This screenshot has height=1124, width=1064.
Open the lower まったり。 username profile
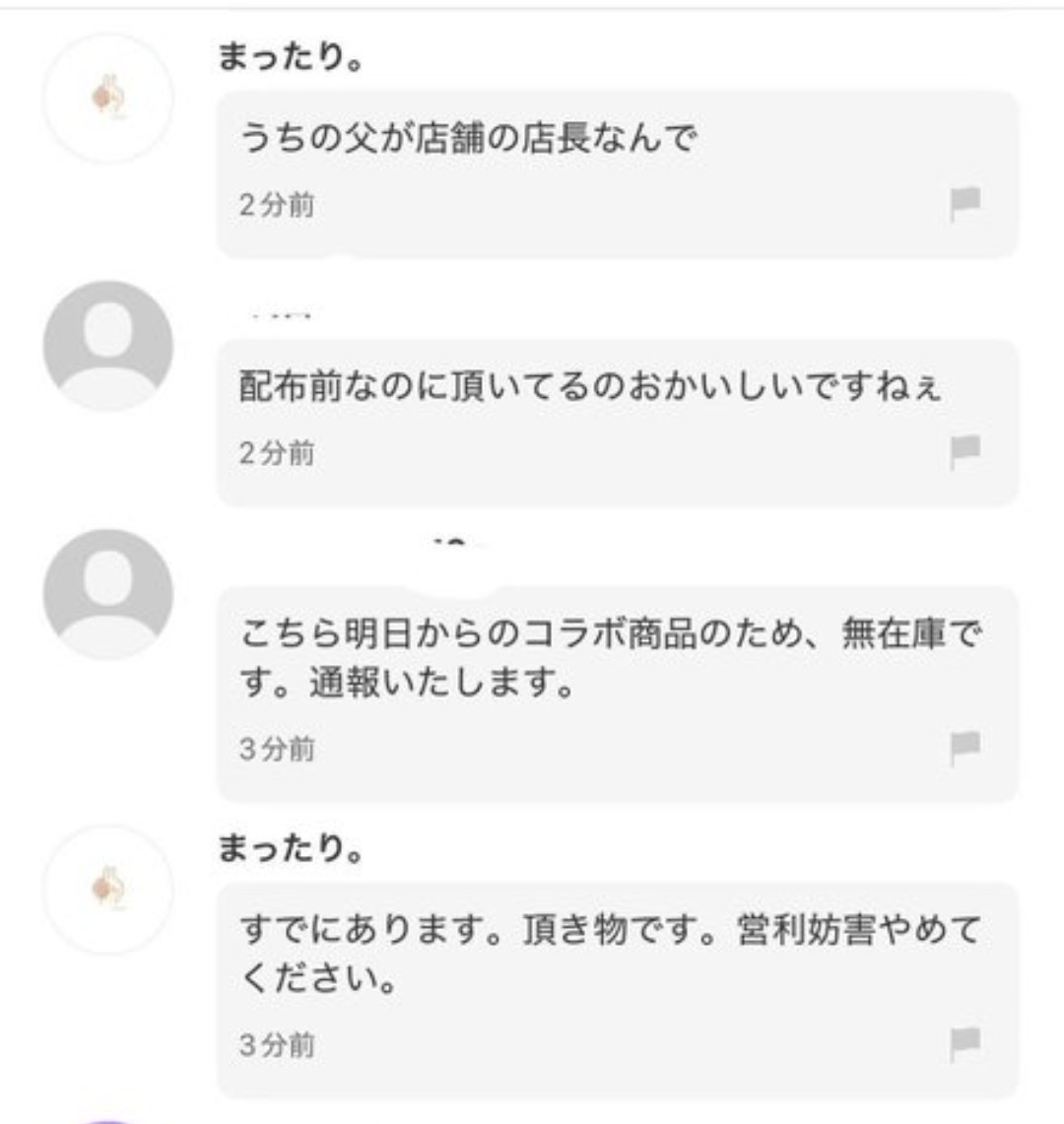click(x=291, y=849)
